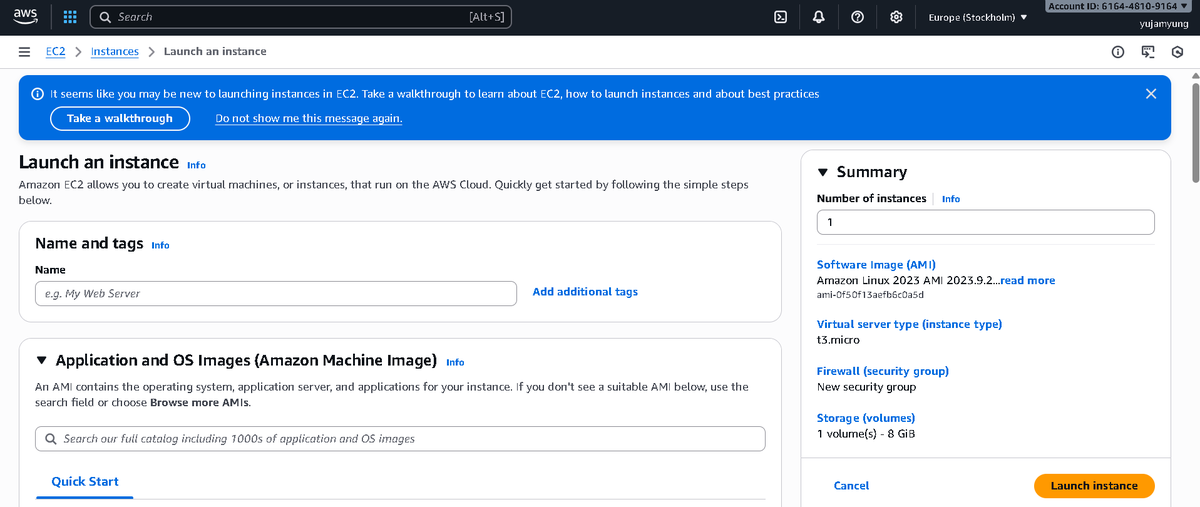This screenshot has width=1200, height=507.
Task: Focus the instance Name field
Action: [x=276, y=293]
